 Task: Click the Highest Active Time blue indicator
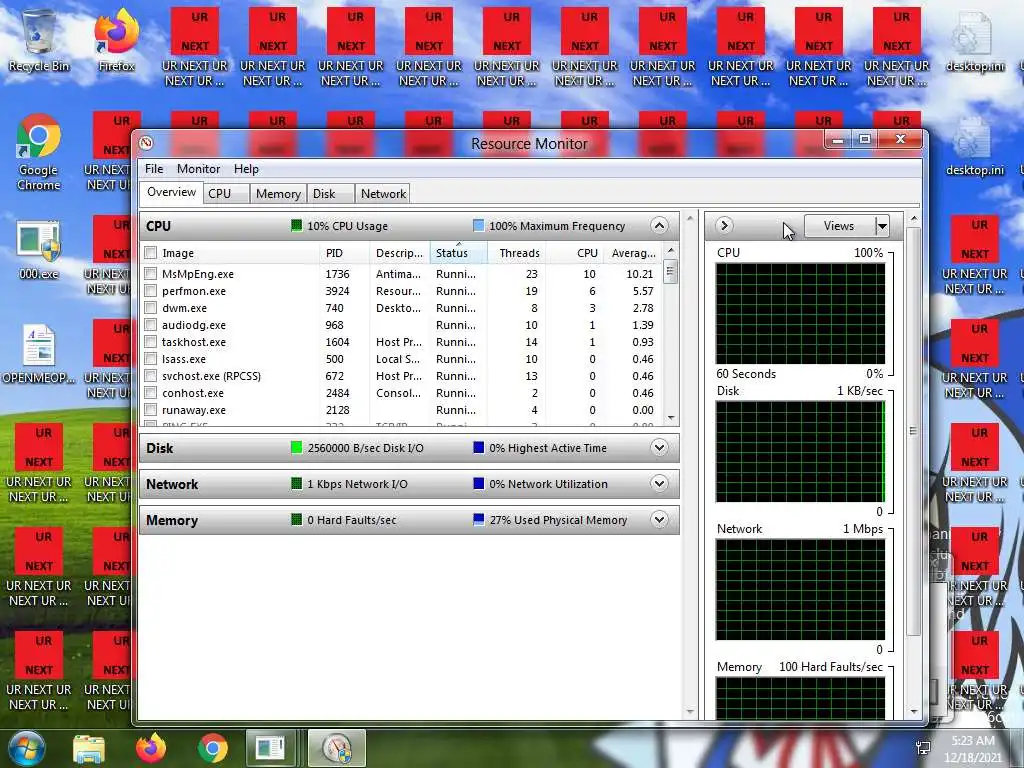479,447
